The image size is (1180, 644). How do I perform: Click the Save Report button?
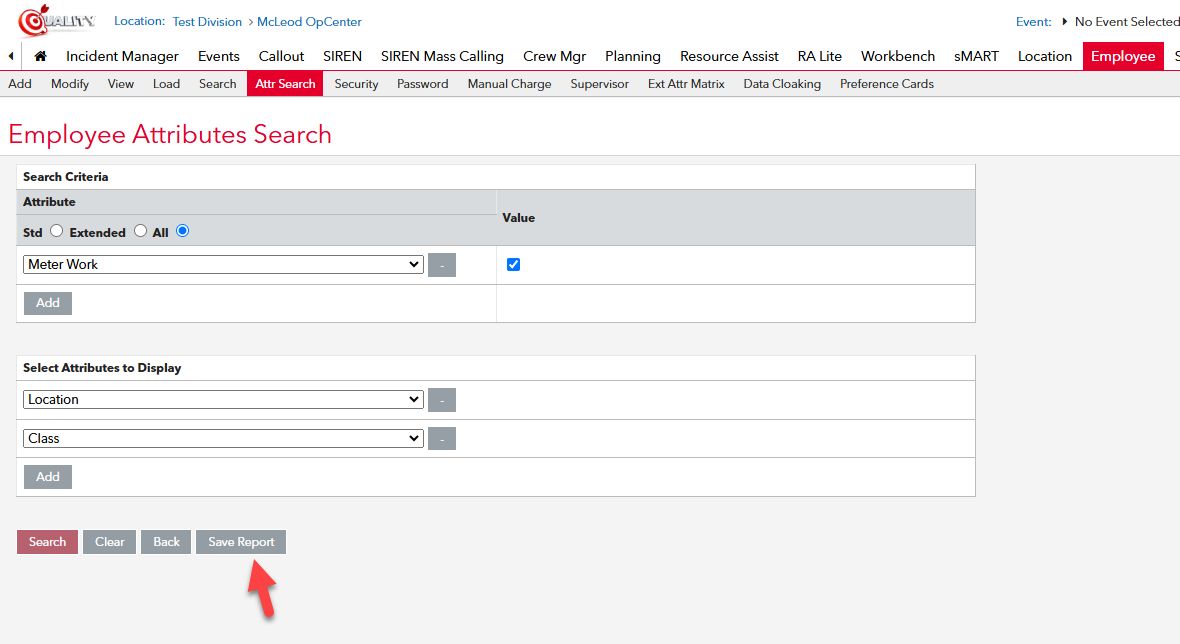click(x=241, y=542)
